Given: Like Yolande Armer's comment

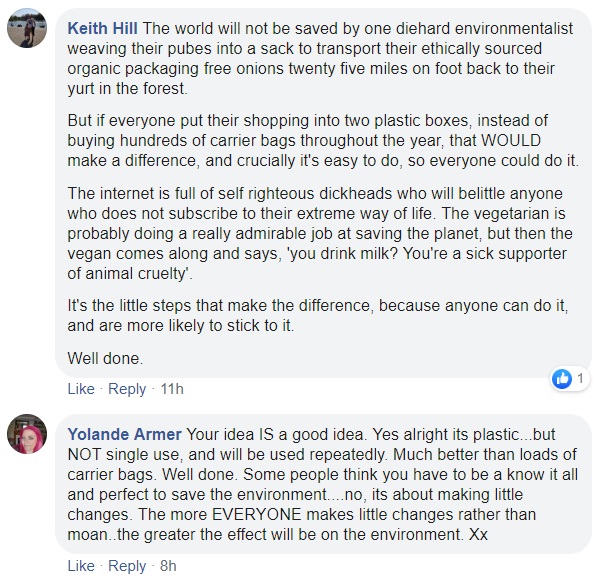Looking at the screenshot, I should click(x=80, y=566).
